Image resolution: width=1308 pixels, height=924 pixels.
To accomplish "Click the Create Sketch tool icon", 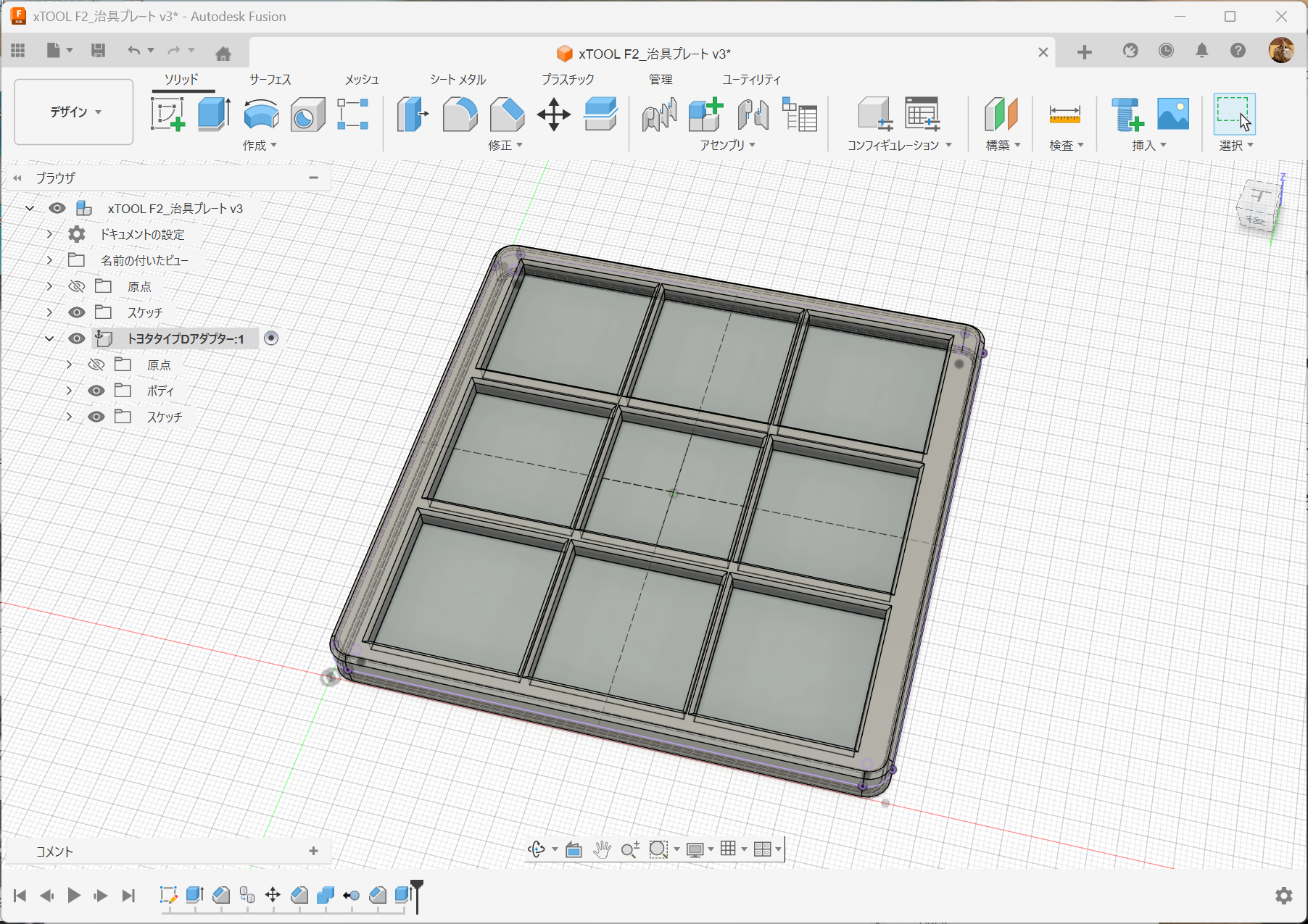I will point(167,115).
